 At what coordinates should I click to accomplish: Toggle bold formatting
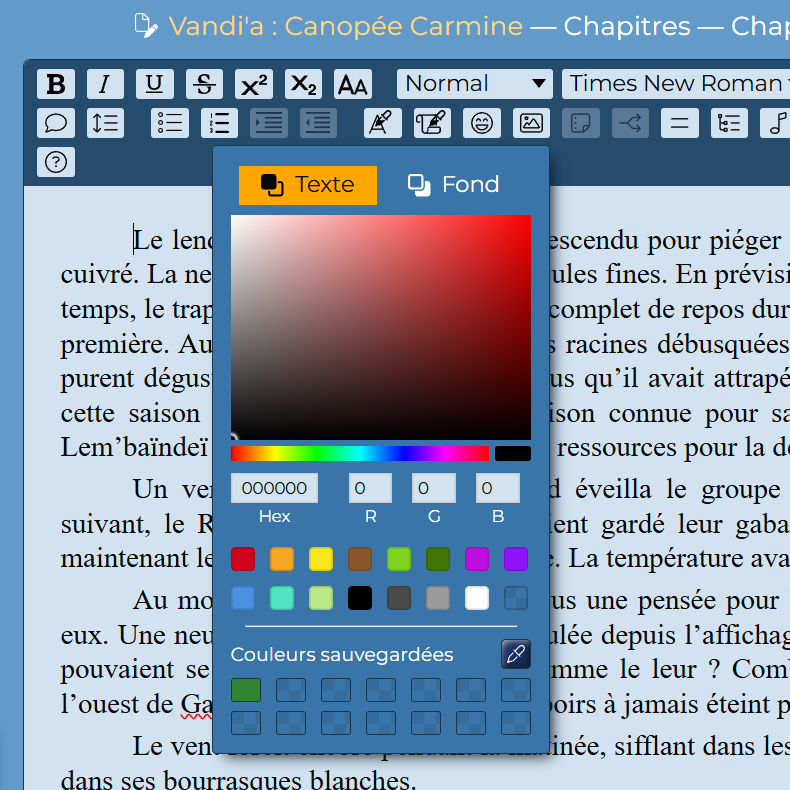point(56,84)
